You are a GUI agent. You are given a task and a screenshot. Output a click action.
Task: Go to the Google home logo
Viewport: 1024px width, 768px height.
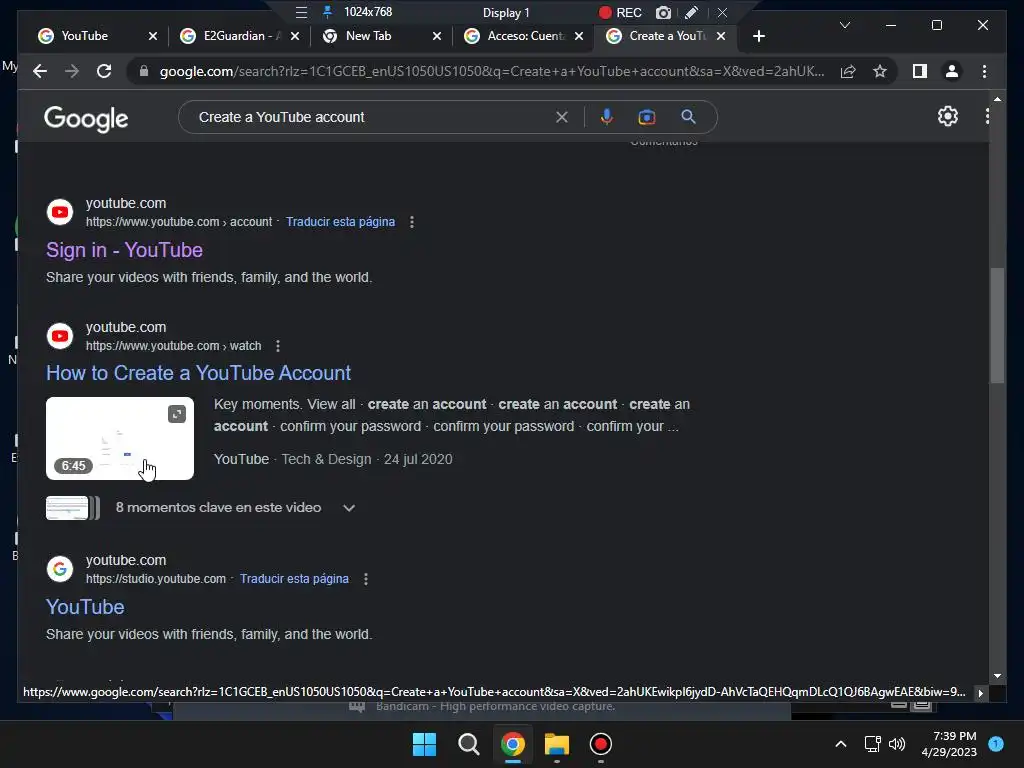[86, 118]
